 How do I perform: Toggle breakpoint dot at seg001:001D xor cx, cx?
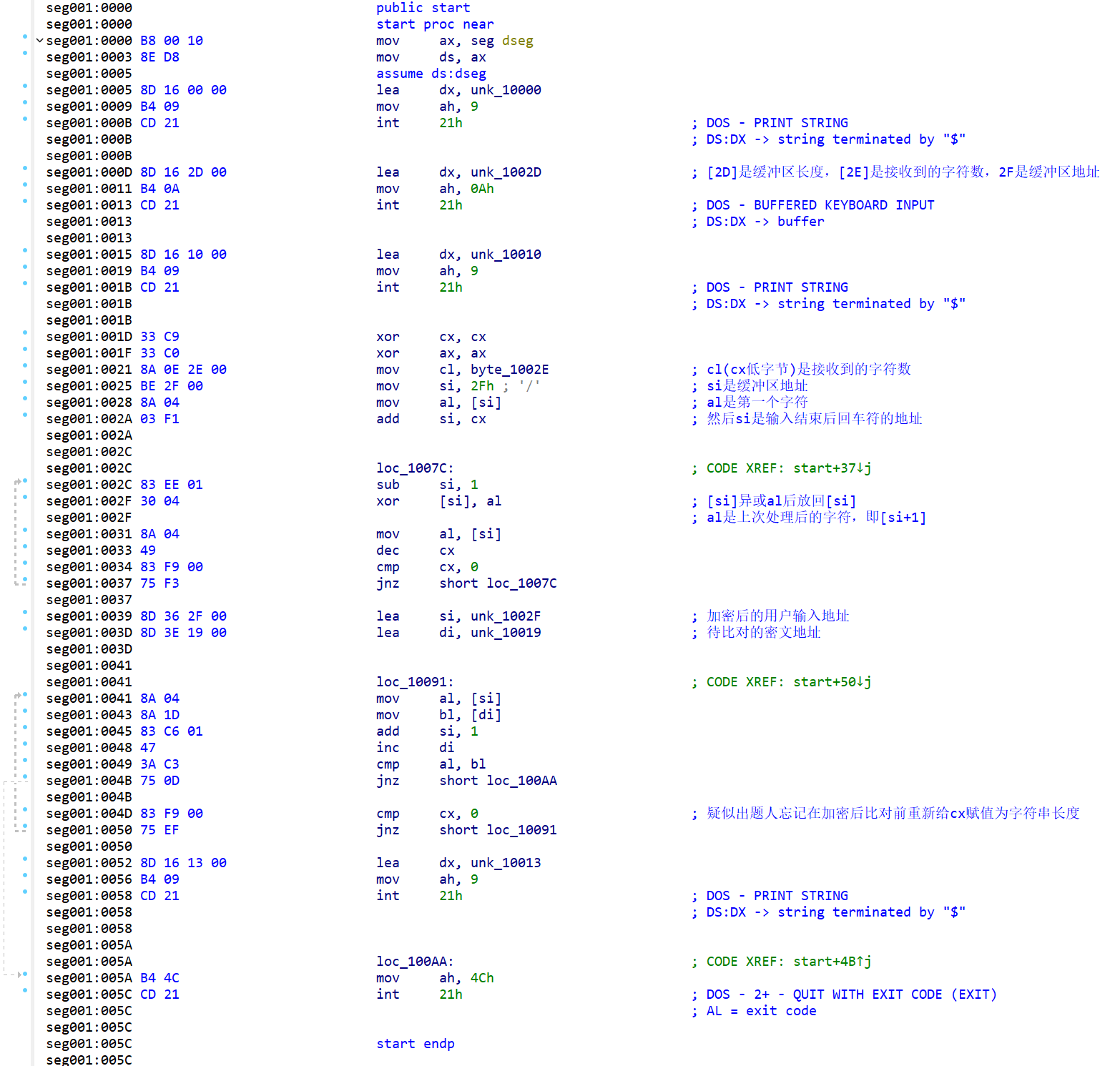pyautogui.click(x=25, y=332)
